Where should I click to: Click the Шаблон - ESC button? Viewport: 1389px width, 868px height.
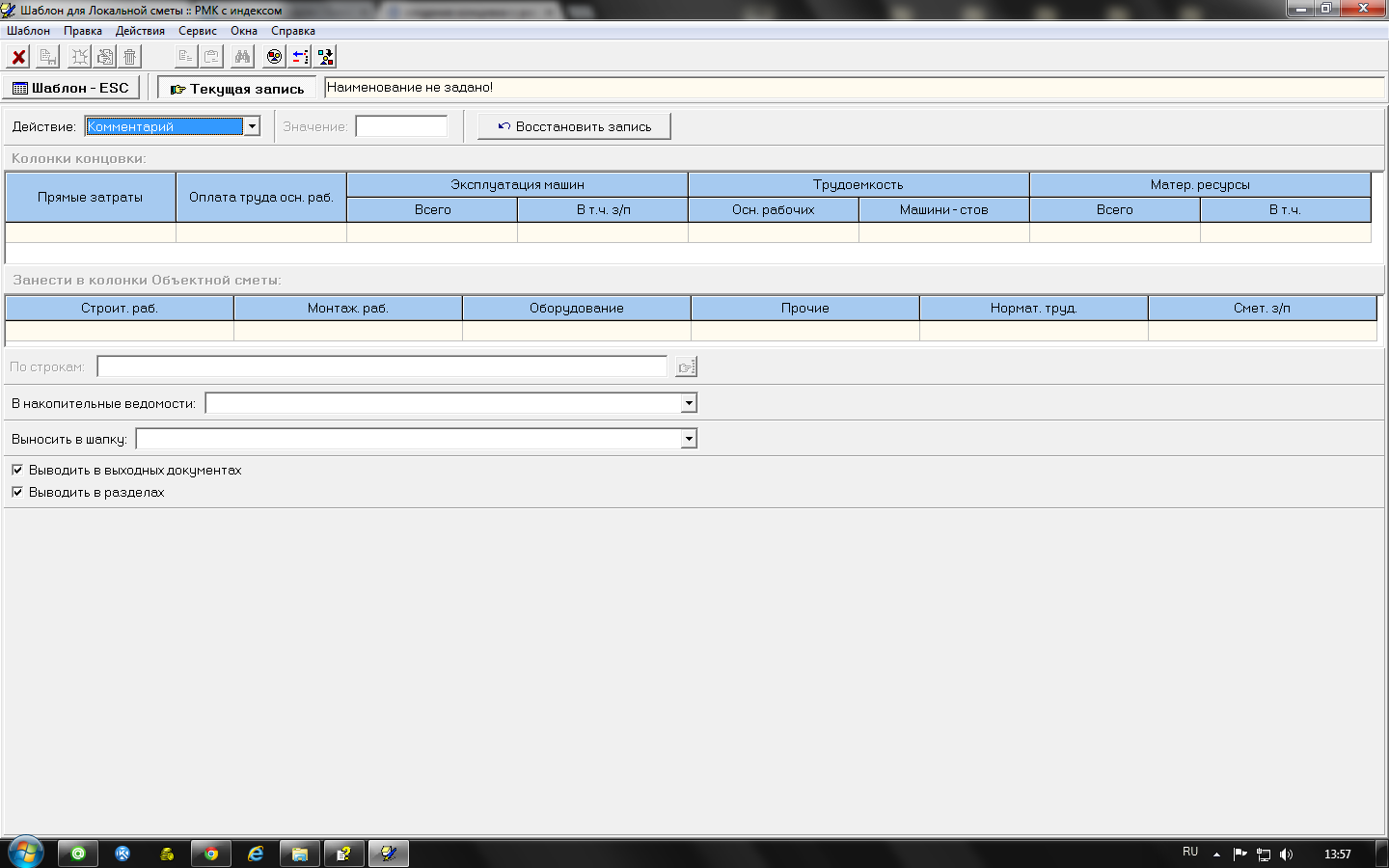71,88
